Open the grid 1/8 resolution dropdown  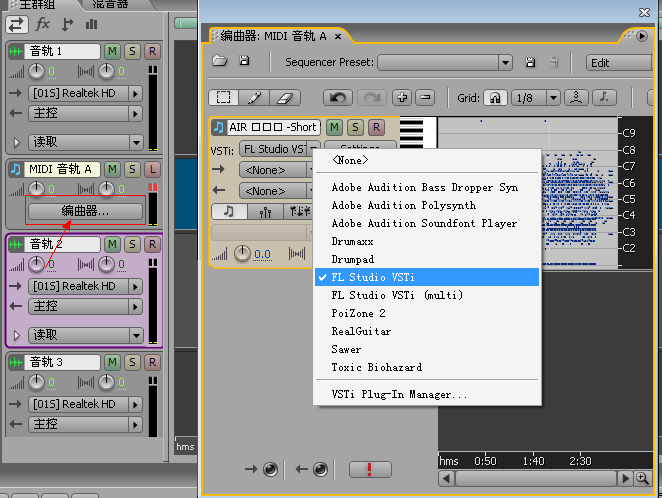click(x=553, y=98)
